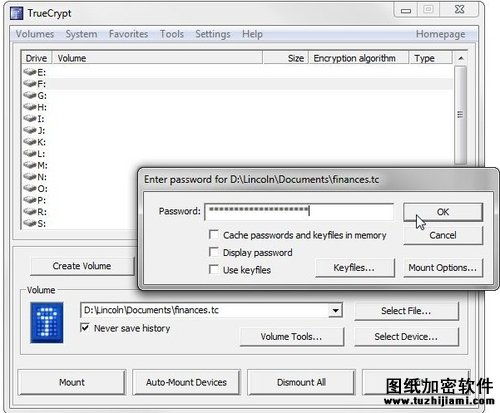The height and width of the screenshot is (413, 500).
Task: Select drive K: icon in list
Action: pyautogui.click(x=30, y=142)
